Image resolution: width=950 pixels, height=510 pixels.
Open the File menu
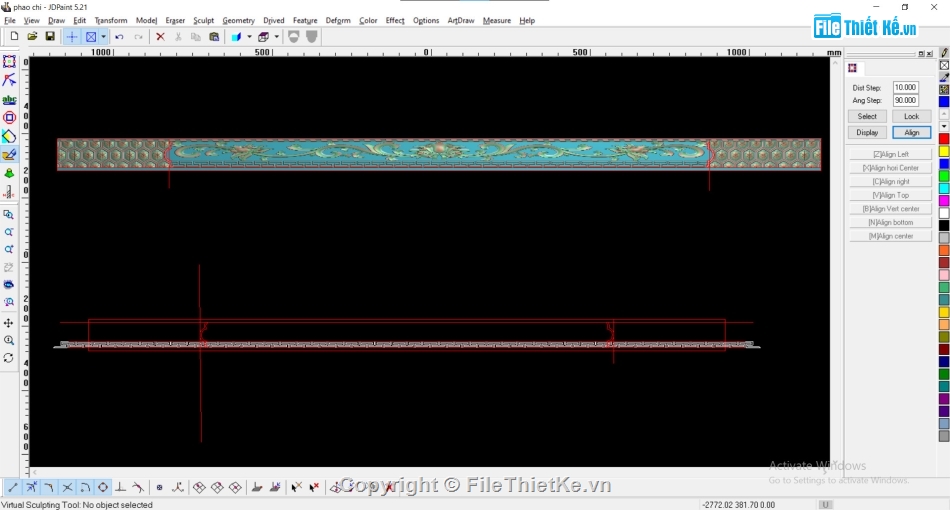(10, 20)
